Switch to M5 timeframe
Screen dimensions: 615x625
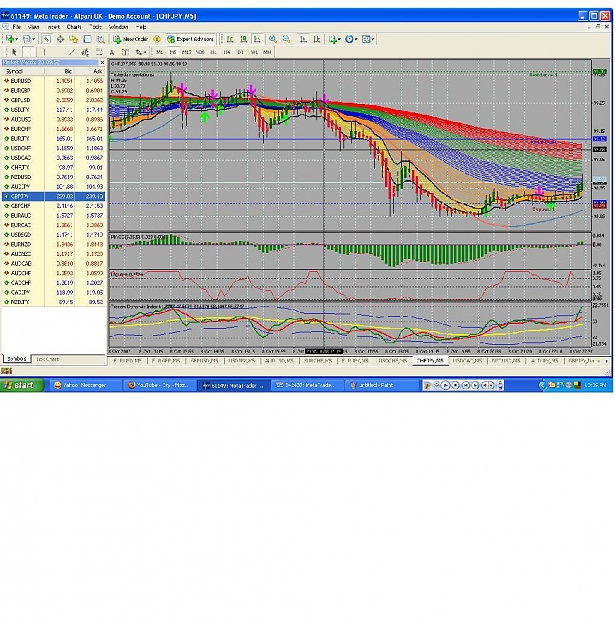point(173,52)
